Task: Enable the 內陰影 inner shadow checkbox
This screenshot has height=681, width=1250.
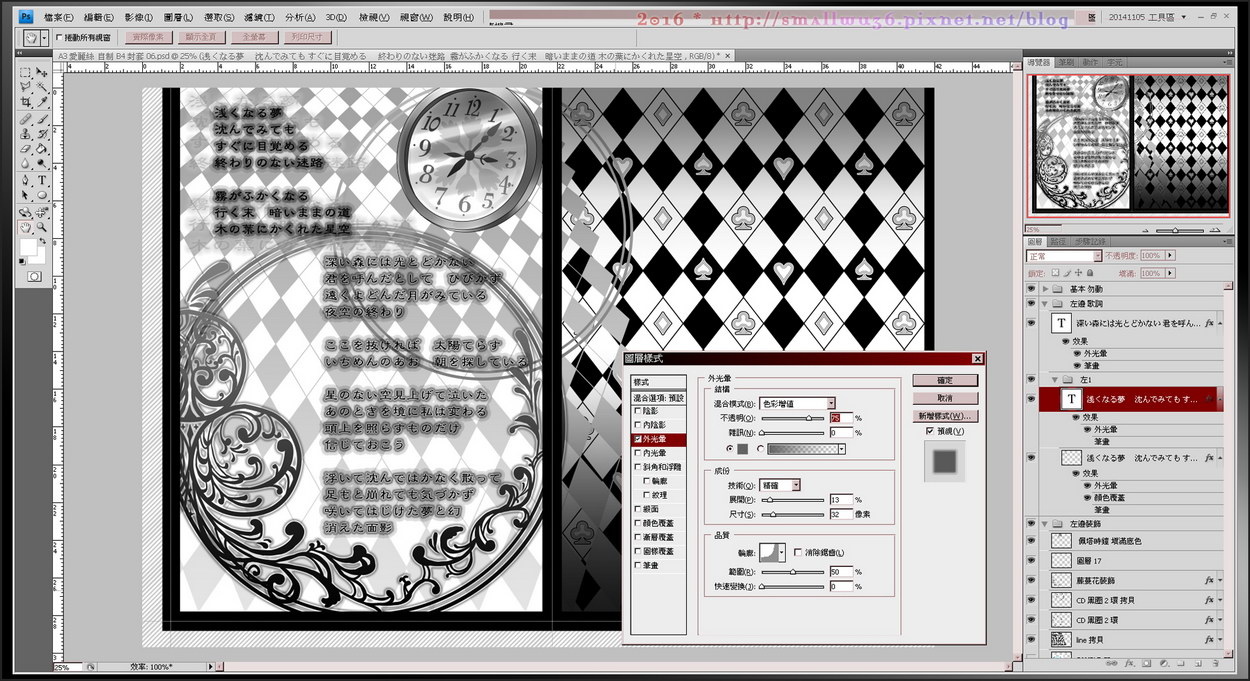Action: point(638,425)
